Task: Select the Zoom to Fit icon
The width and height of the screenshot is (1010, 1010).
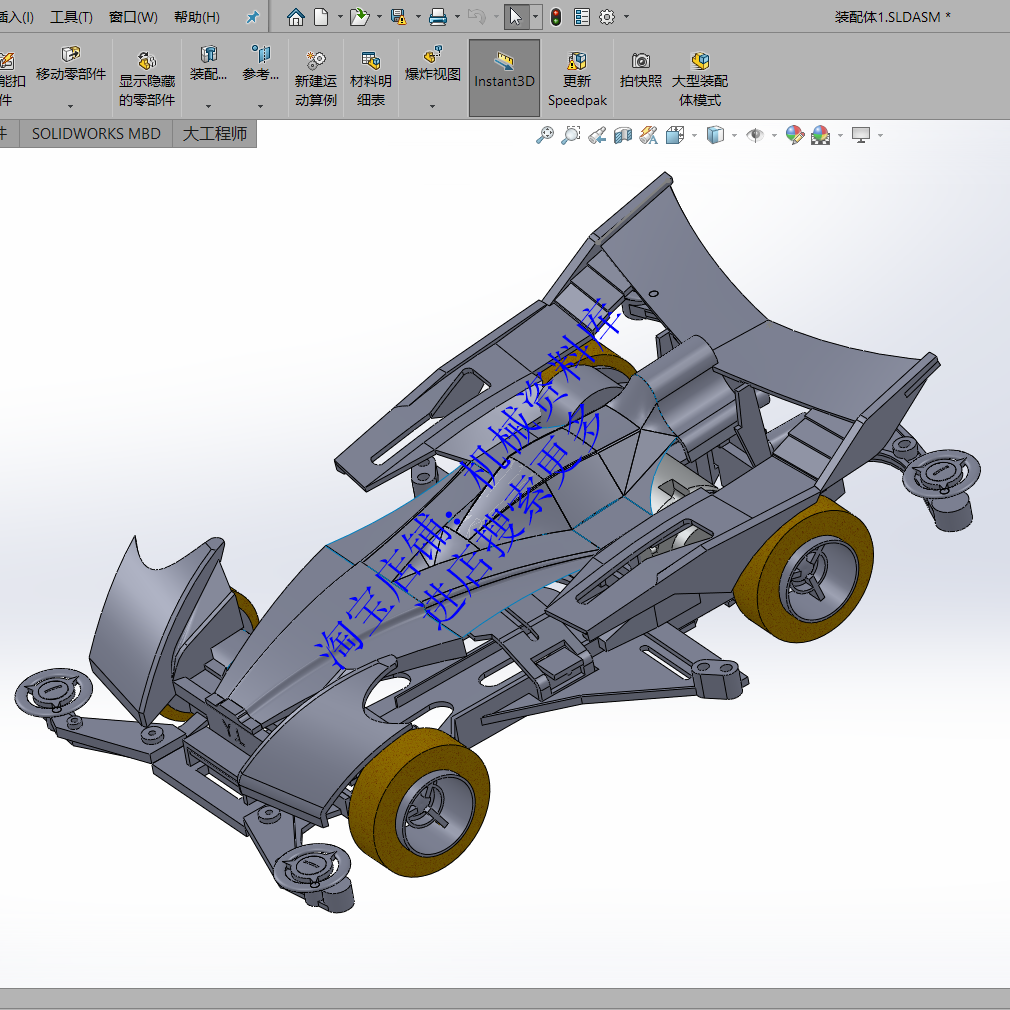Action: 545,134
